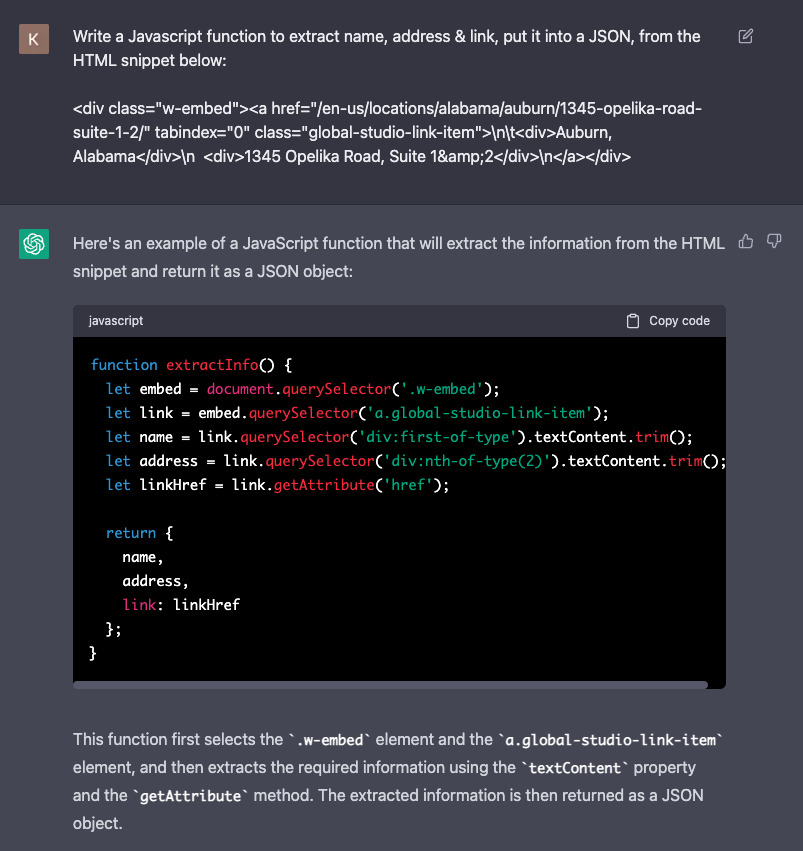
Task: Give the response a thumbs up
Action: coord(746,242)
